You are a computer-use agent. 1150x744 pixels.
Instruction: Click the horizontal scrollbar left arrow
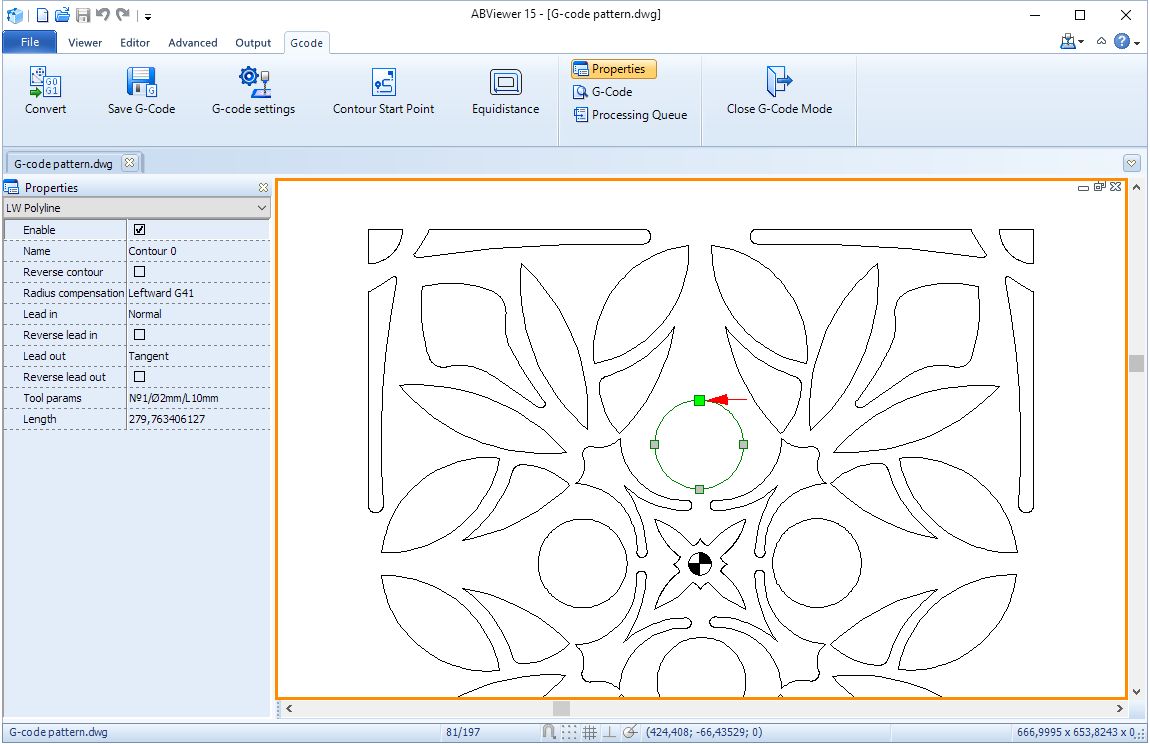point(290,708)
